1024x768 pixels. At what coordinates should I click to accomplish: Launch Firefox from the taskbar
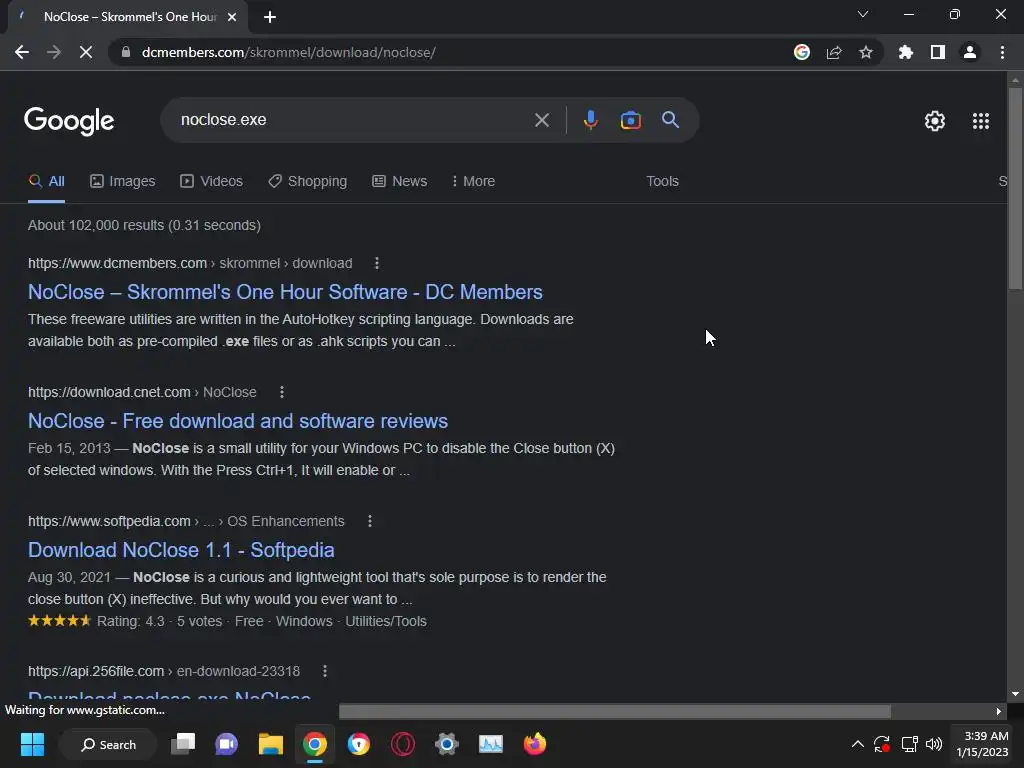[534, 744]
